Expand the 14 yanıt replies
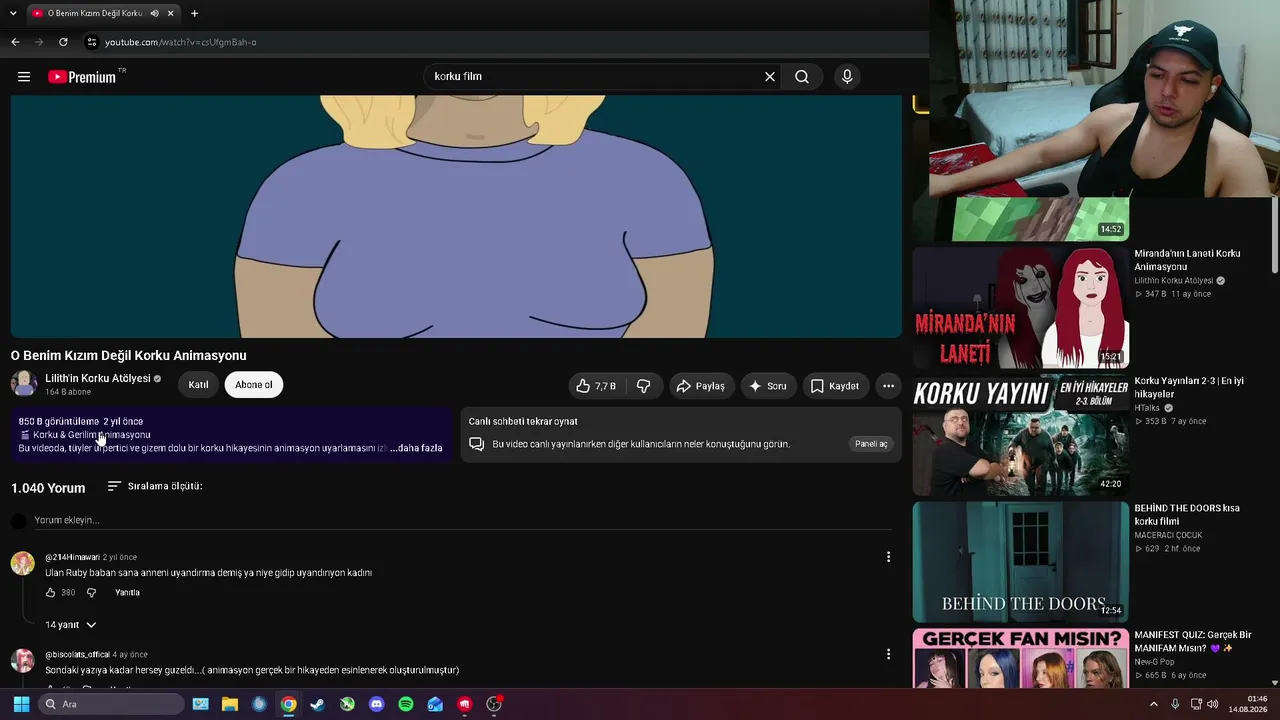1280x720 pixels. tap(70, 625)
